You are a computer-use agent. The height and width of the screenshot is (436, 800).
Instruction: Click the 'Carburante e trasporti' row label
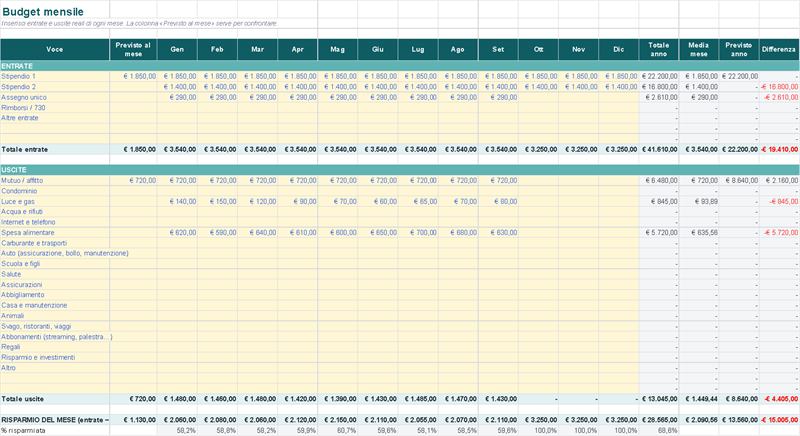(x=34, y=243)
